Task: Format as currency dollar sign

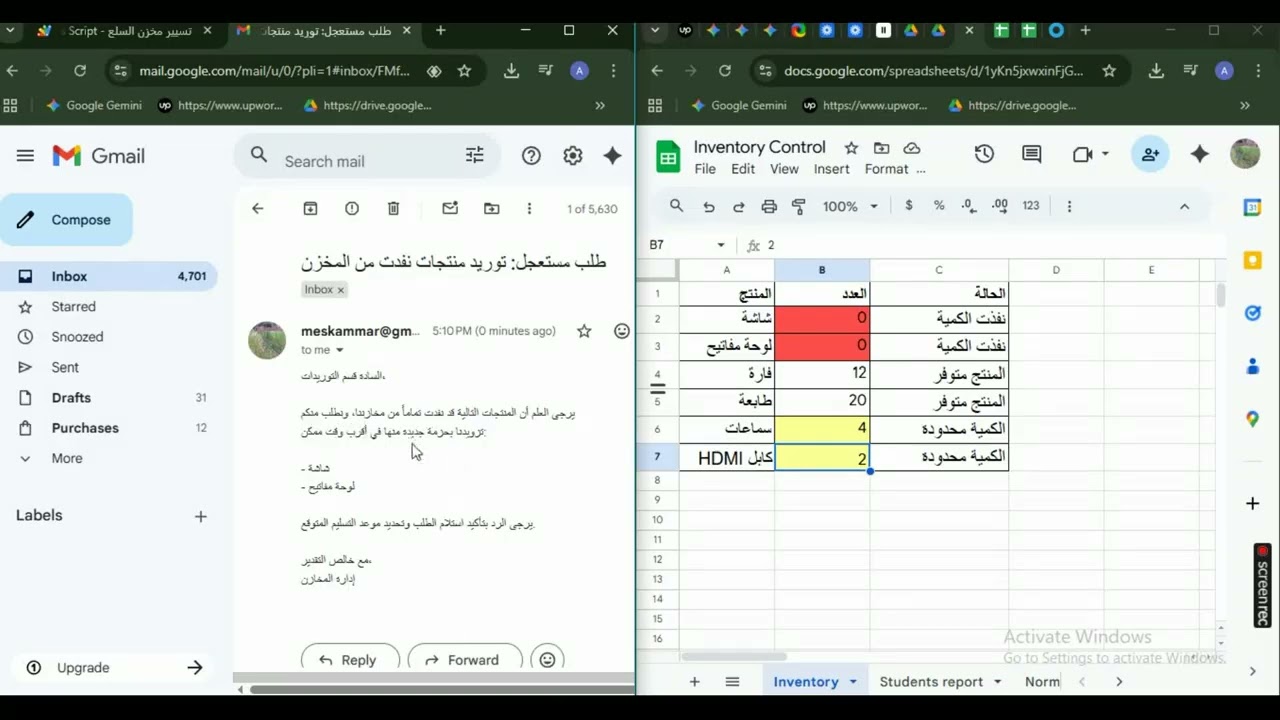Action: click(908, 206)
